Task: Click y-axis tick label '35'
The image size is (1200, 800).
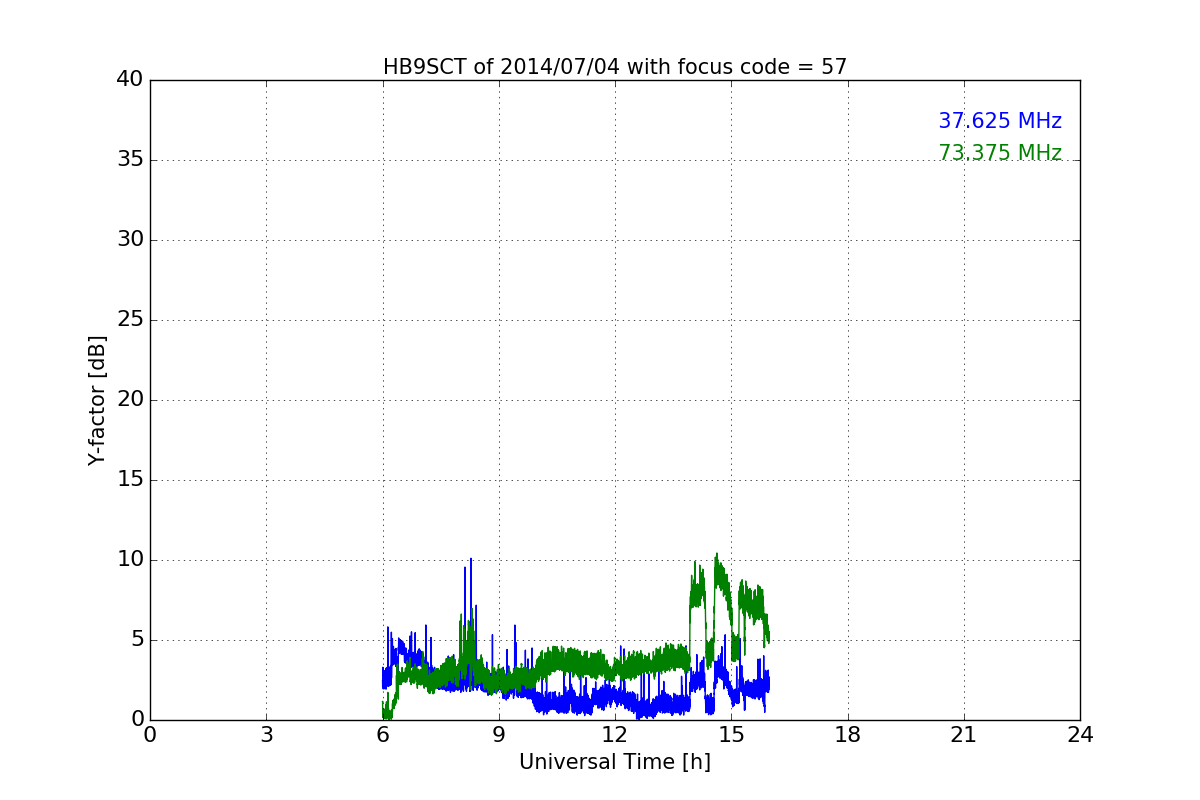Action: [x=130, y=160]
